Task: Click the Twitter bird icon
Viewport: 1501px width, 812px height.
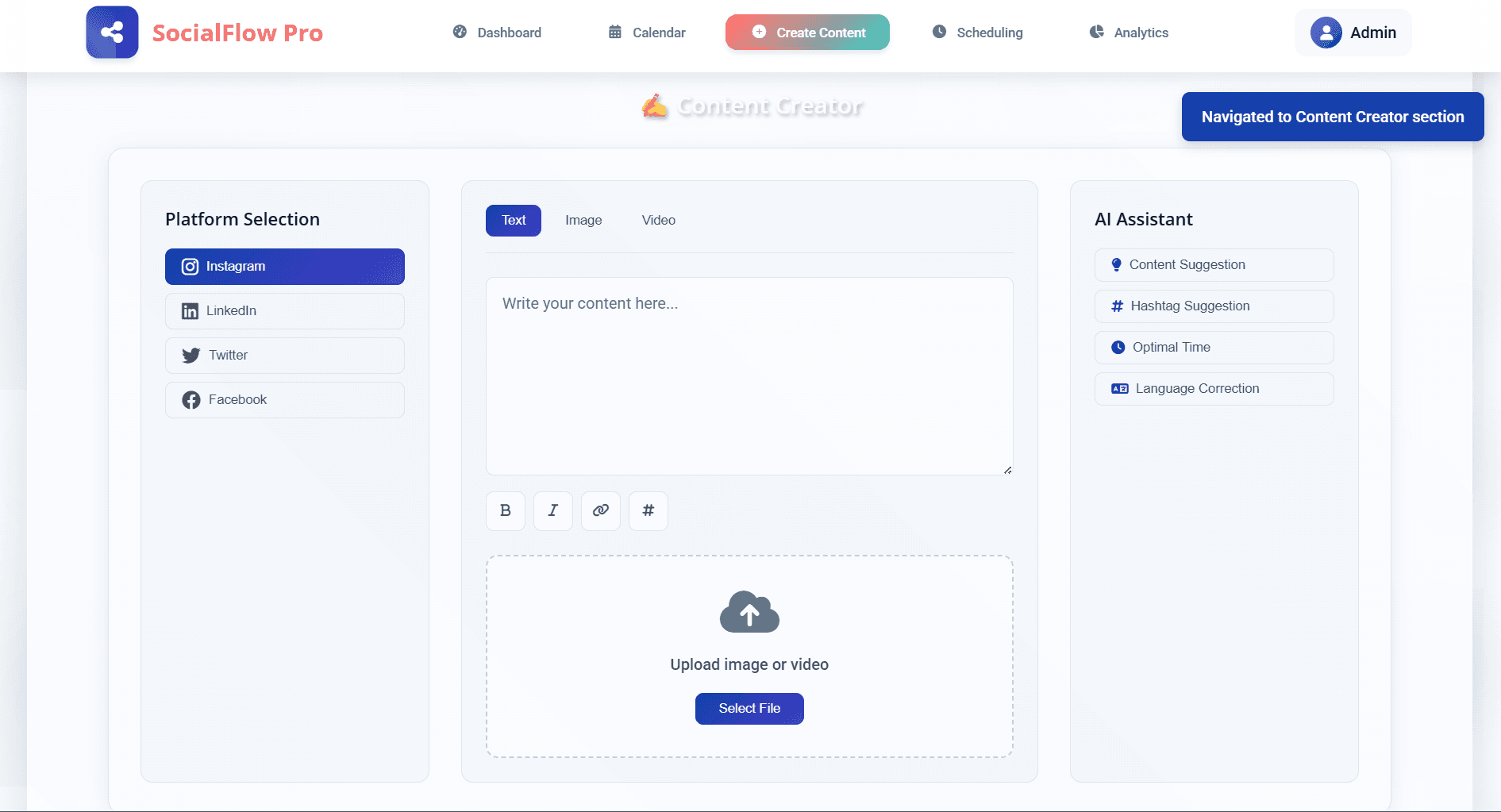Action: coord(190,355)
